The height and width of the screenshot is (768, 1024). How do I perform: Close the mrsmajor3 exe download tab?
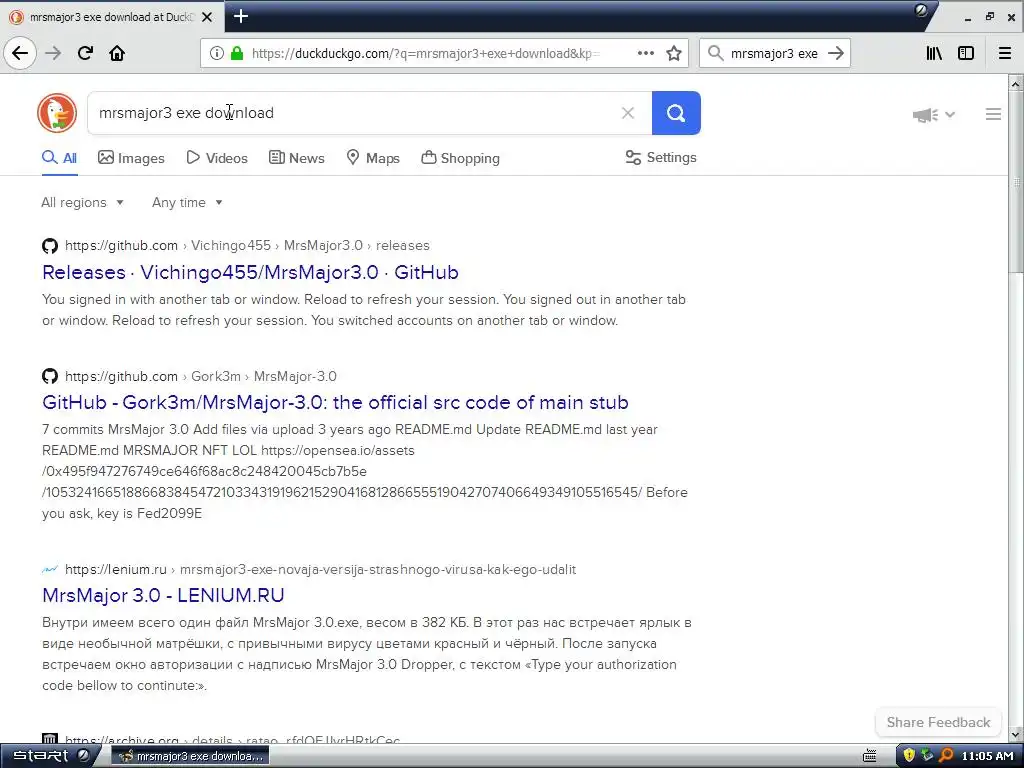(x=207, y=17)
